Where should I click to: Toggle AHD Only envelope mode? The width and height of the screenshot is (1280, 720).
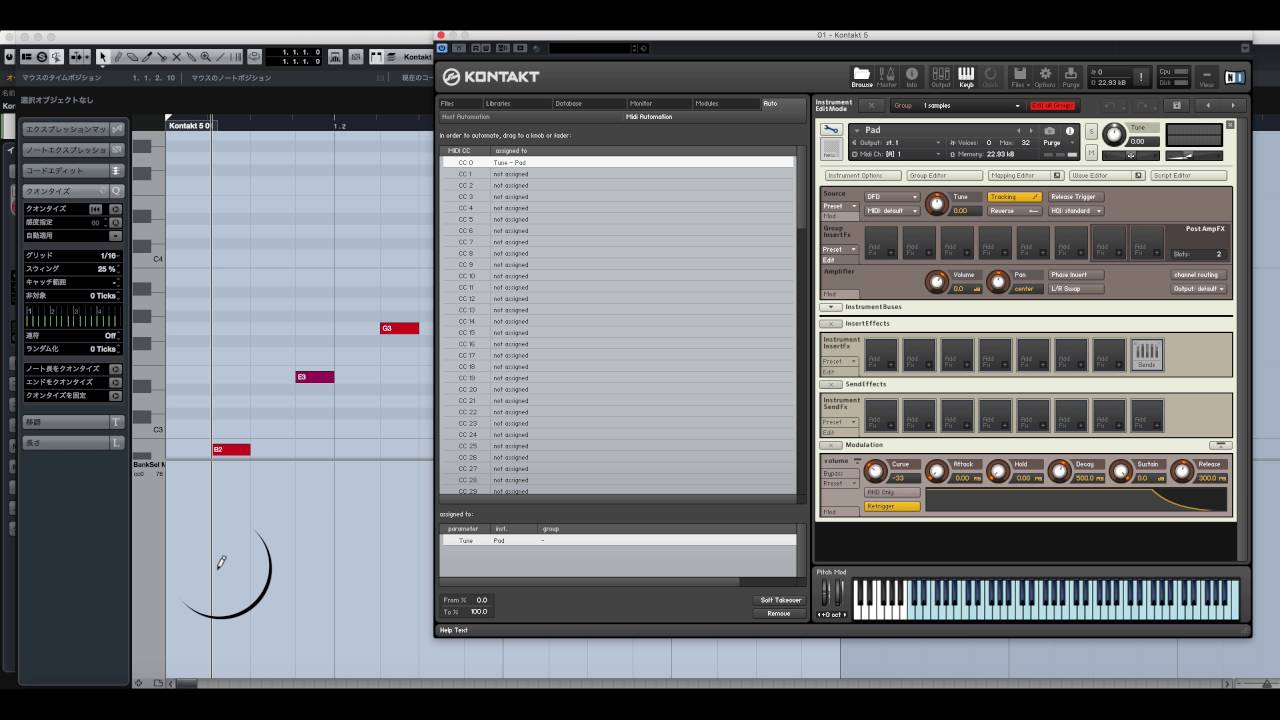[x=892, y=493]
